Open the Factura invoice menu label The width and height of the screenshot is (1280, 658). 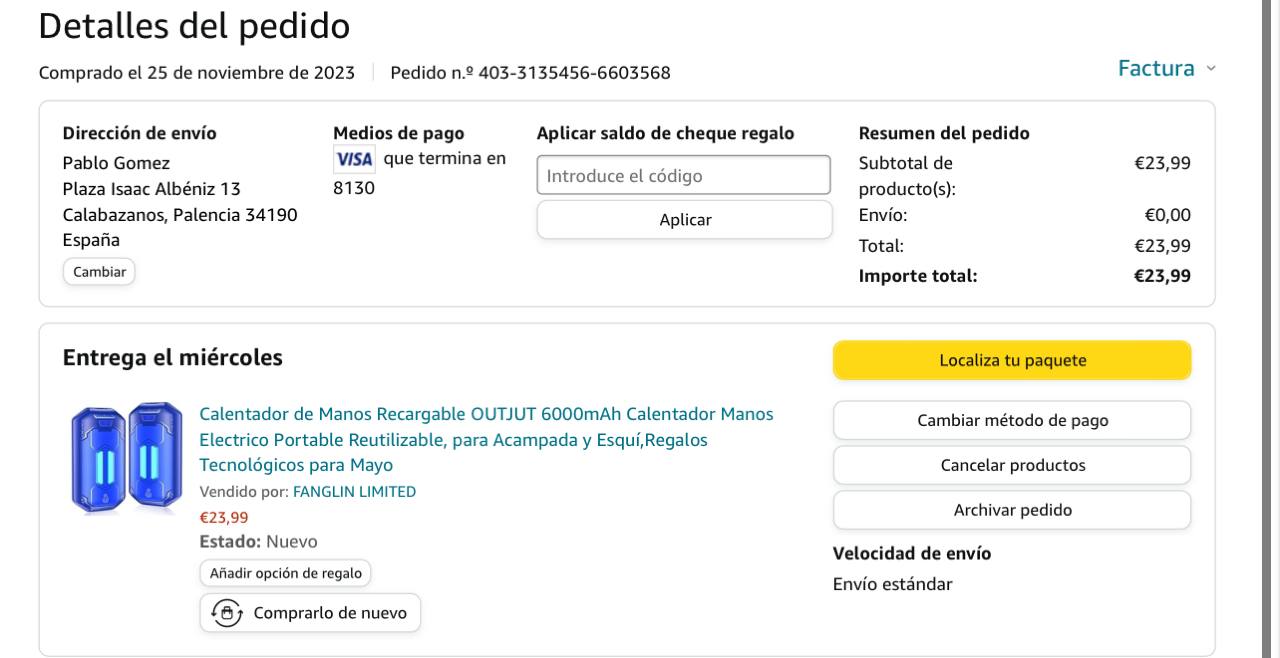[x=1156, y=69]
